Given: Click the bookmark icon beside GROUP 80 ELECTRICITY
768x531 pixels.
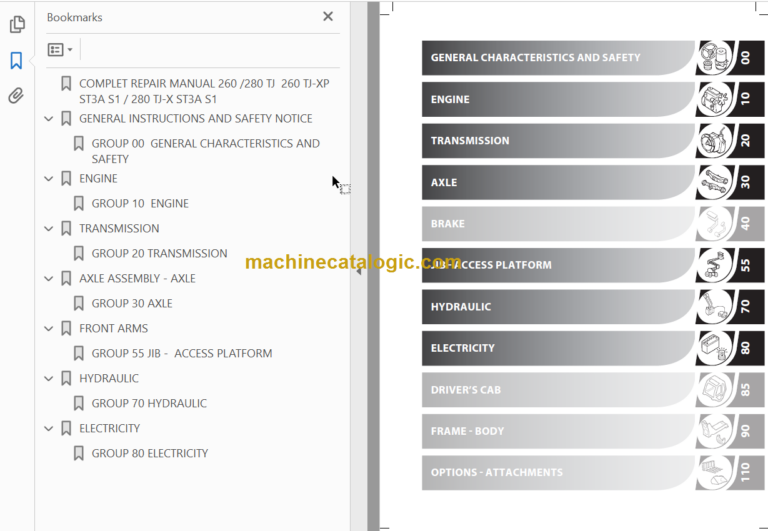Looking at the screenshot, I should click(x=78, y=454).
